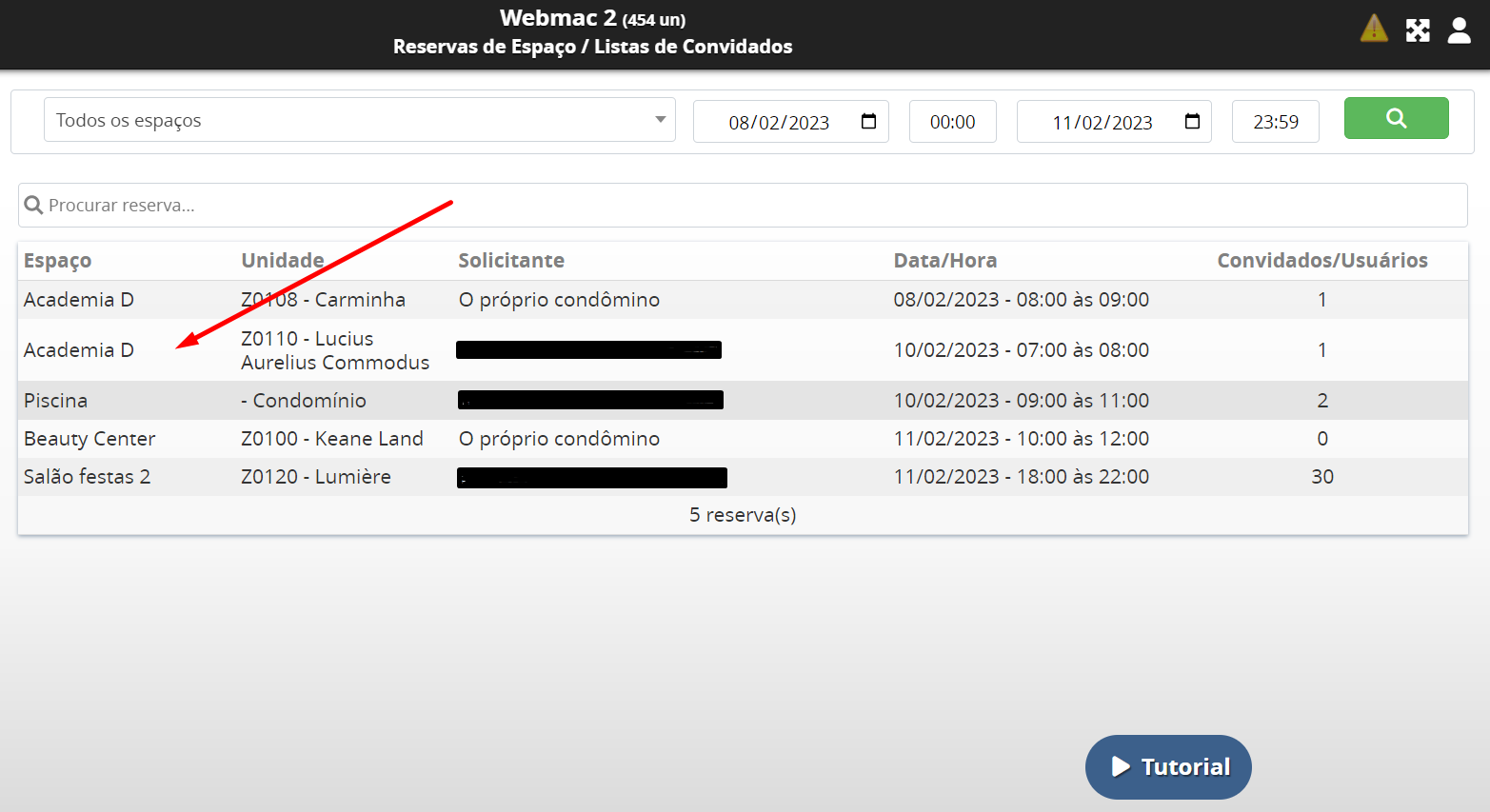Click the 08/02/2023 start date field
Viewport: 1490px width, 812px height.
click(778, 123)
